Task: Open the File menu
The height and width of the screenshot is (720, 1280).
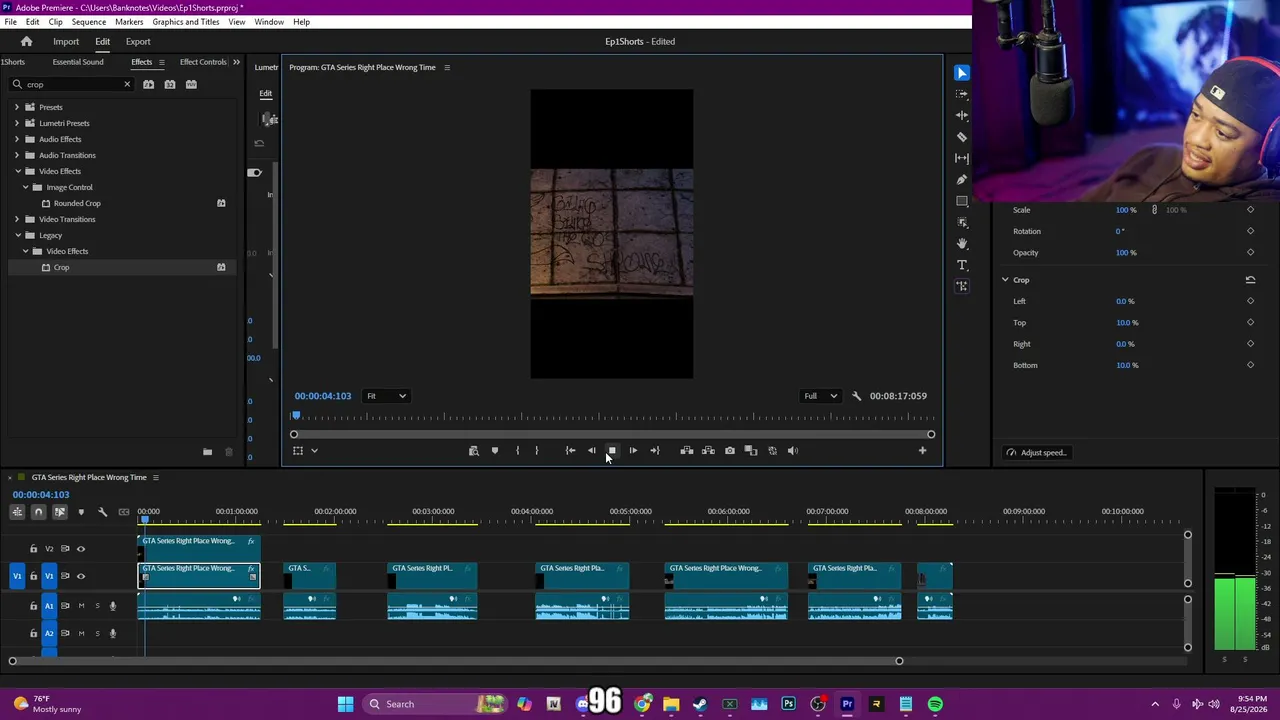Action: click(x=10, y=22)
